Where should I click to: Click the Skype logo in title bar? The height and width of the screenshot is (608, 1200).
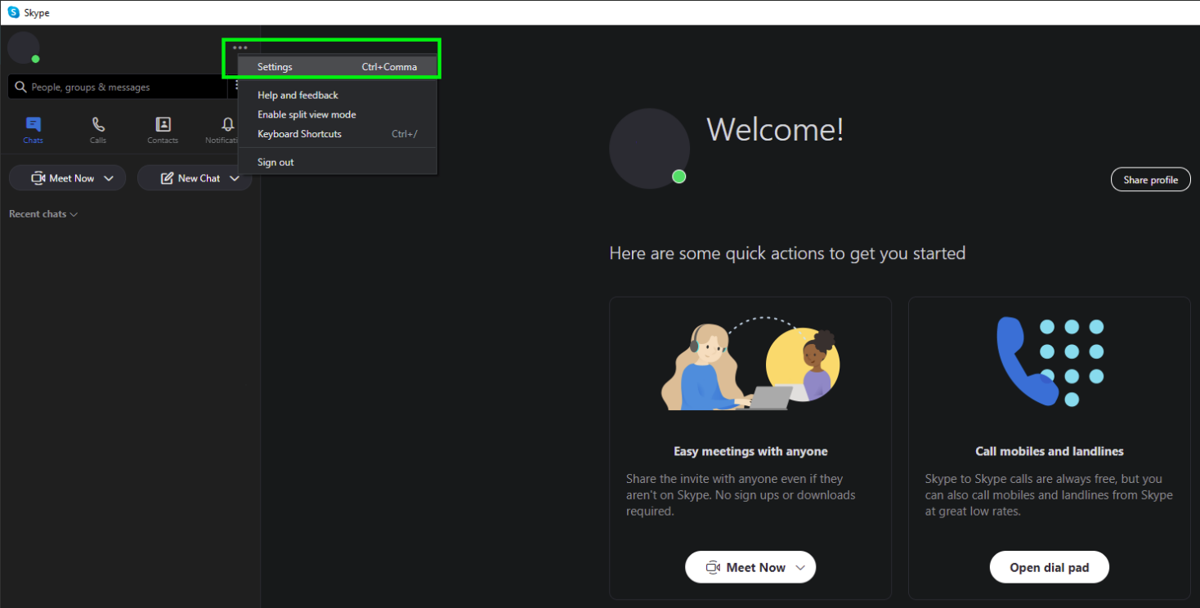click(13, 12)
